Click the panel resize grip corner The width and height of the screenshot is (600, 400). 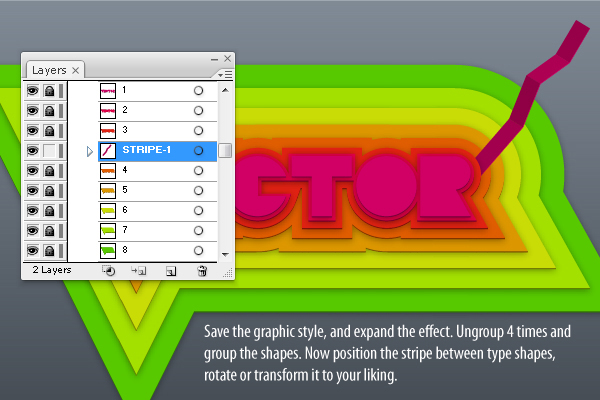[x=228, y=273]
